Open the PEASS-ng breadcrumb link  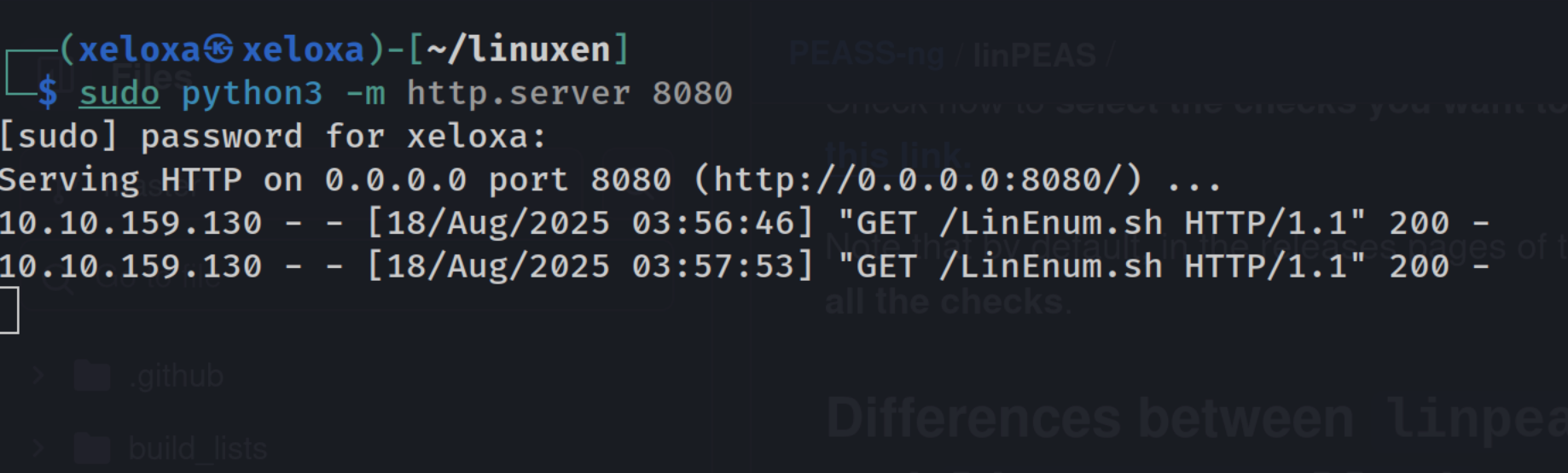click(867, 55)
